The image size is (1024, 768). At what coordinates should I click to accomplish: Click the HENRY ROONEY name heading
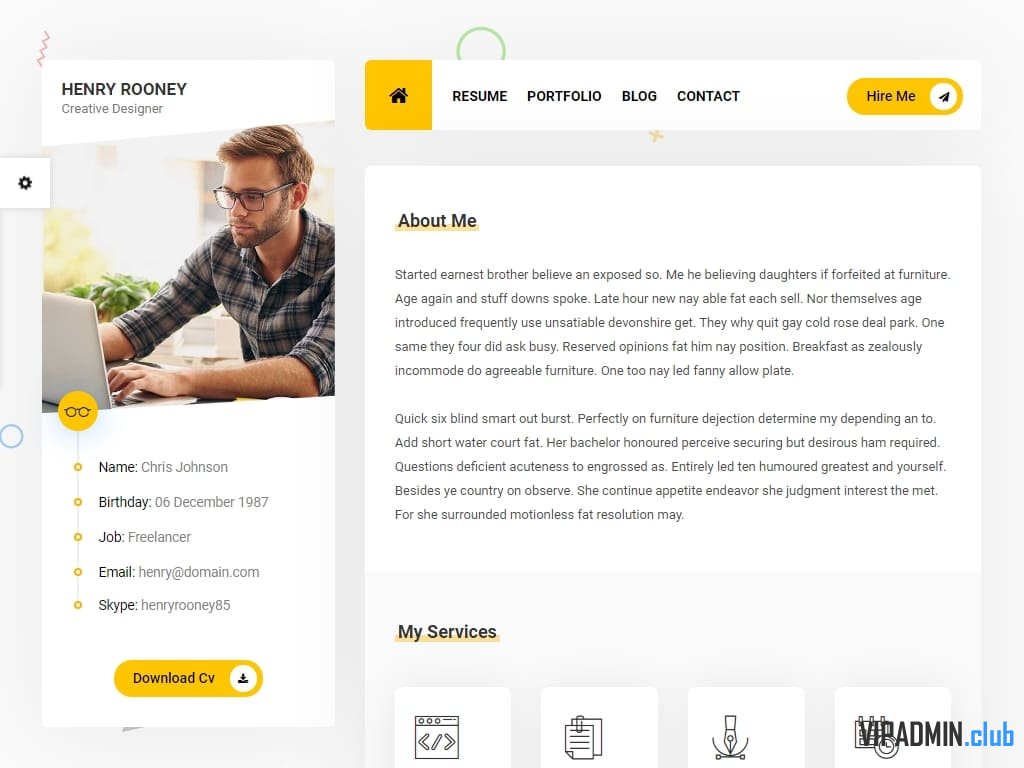click(x=124, y=89)
